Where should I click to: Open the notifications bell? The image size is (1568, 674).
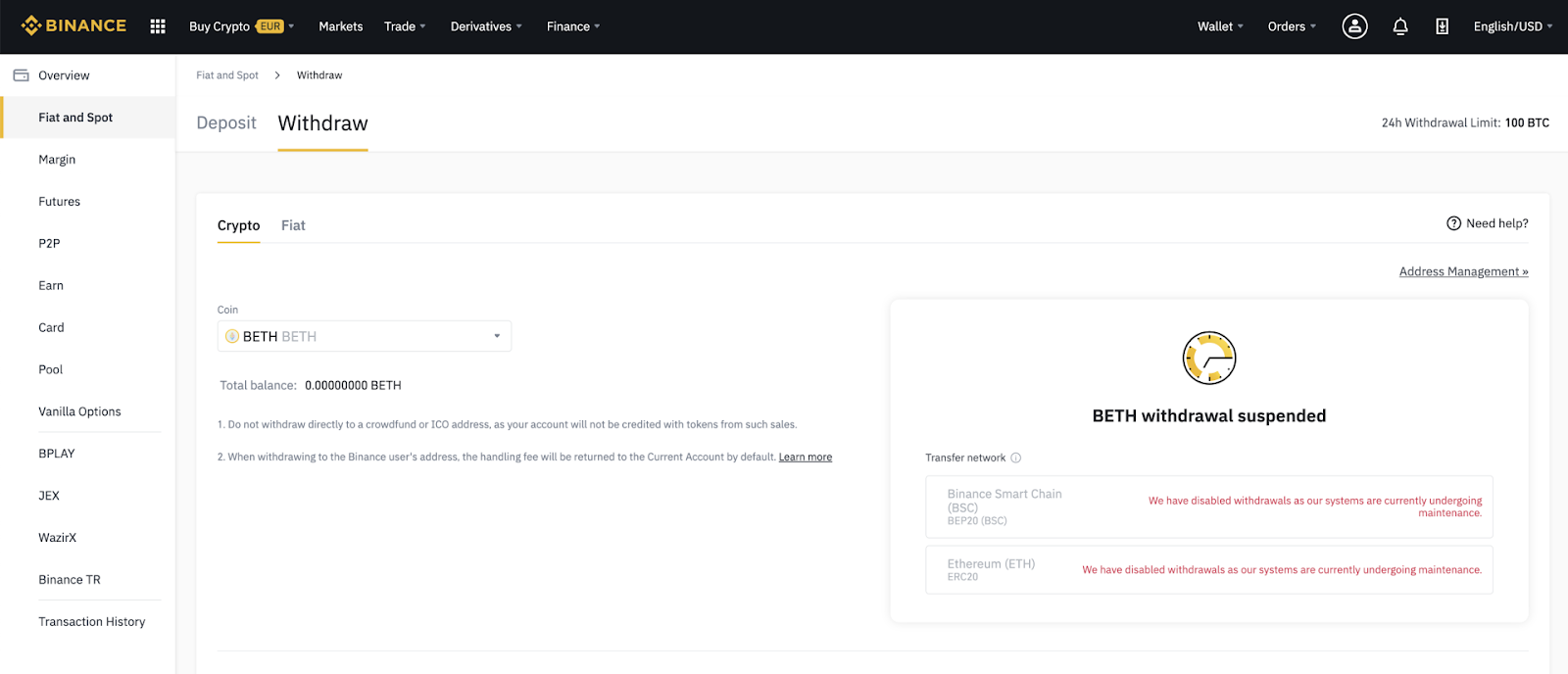pyautogui.click(x=1399, y=26)
